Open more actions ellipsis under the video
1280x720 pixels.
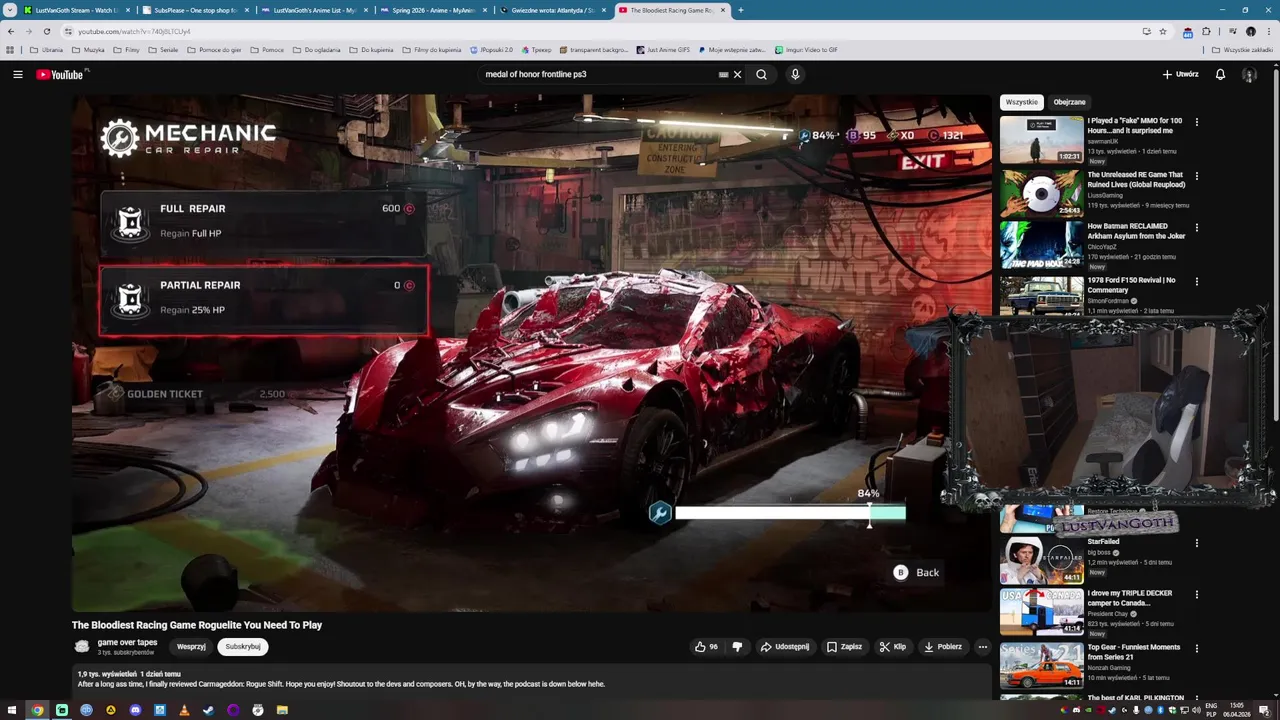point(982,647)
